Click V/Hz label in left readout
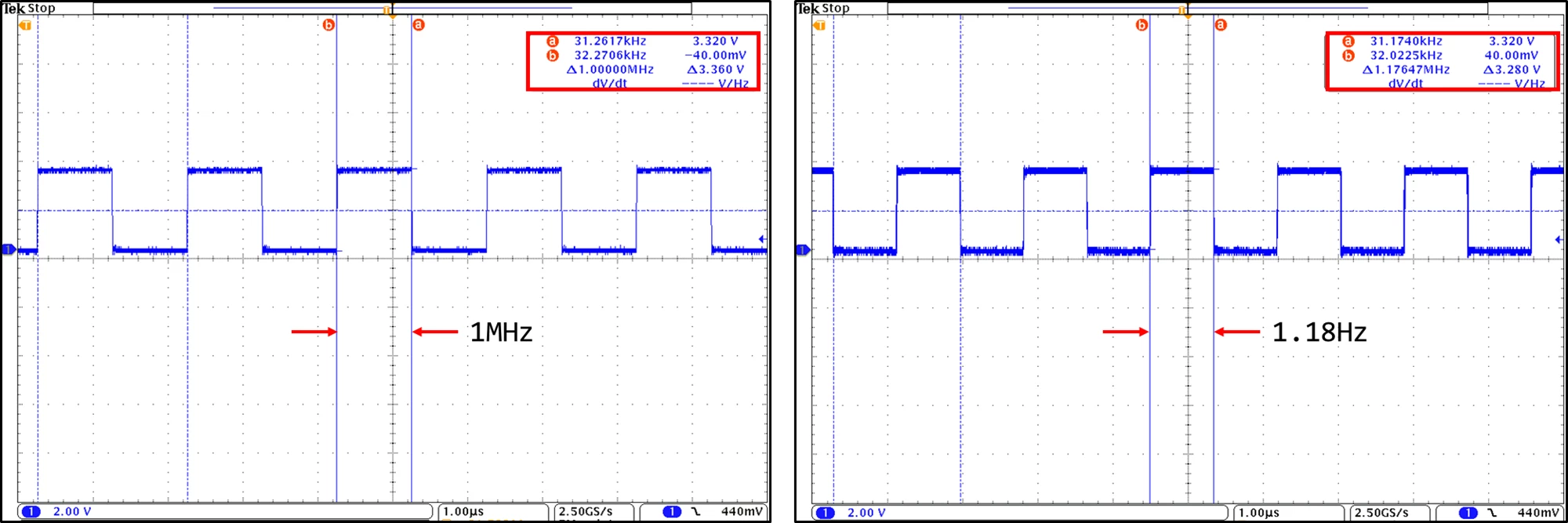The height and width of the screenshot is (523, 1568). click(734, 83)
